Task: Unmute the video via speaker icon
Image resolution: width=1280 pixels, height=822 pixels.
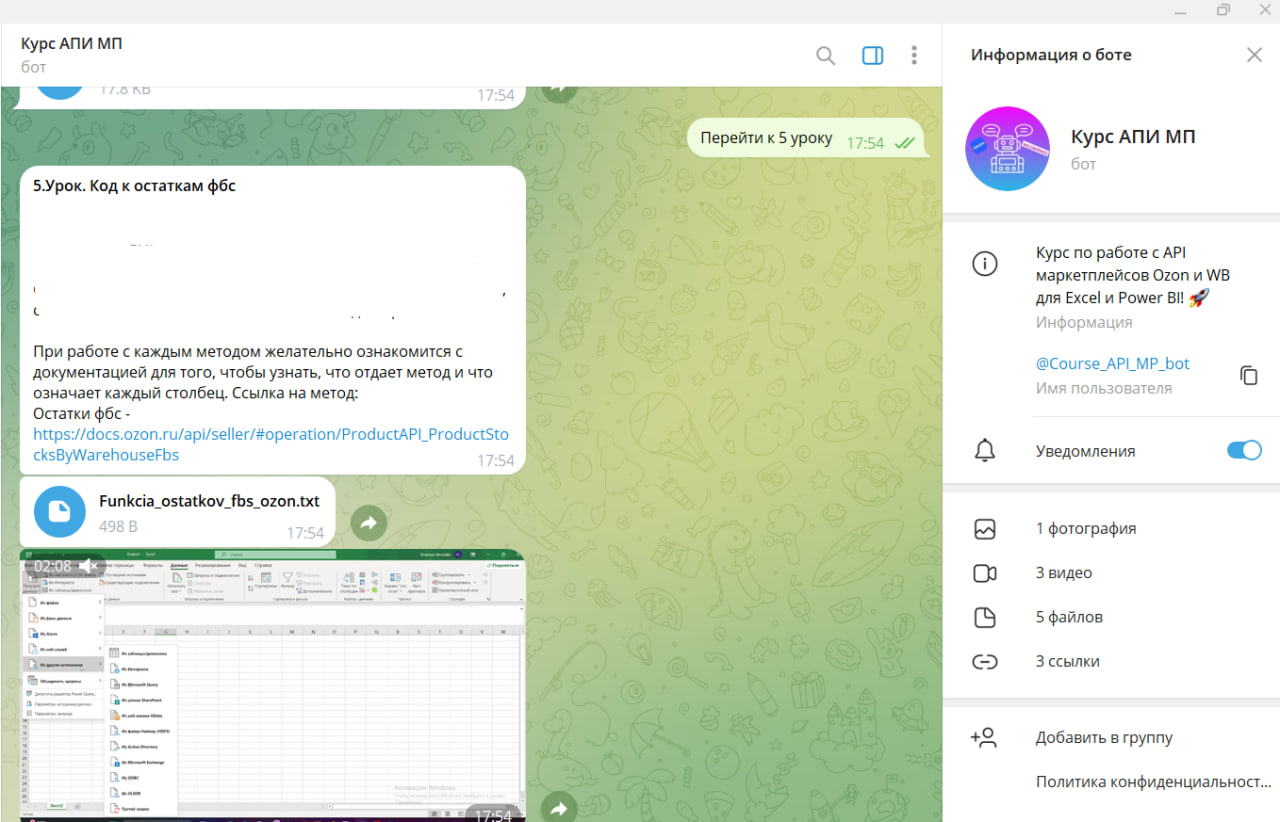Action: pos(90,566)
